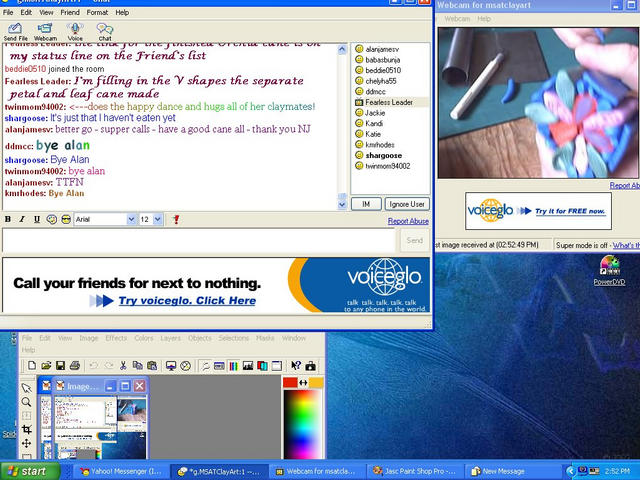This screenshot has width=640, height=480.
Task: Select the Crop tool
Action: pos(27,429)
